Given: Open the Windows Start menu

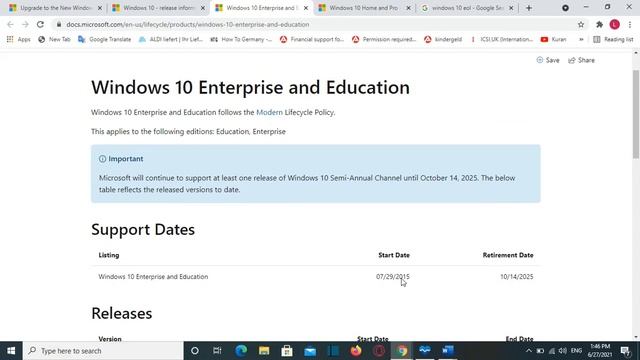Looking at the screenshot, I should 11,351.
